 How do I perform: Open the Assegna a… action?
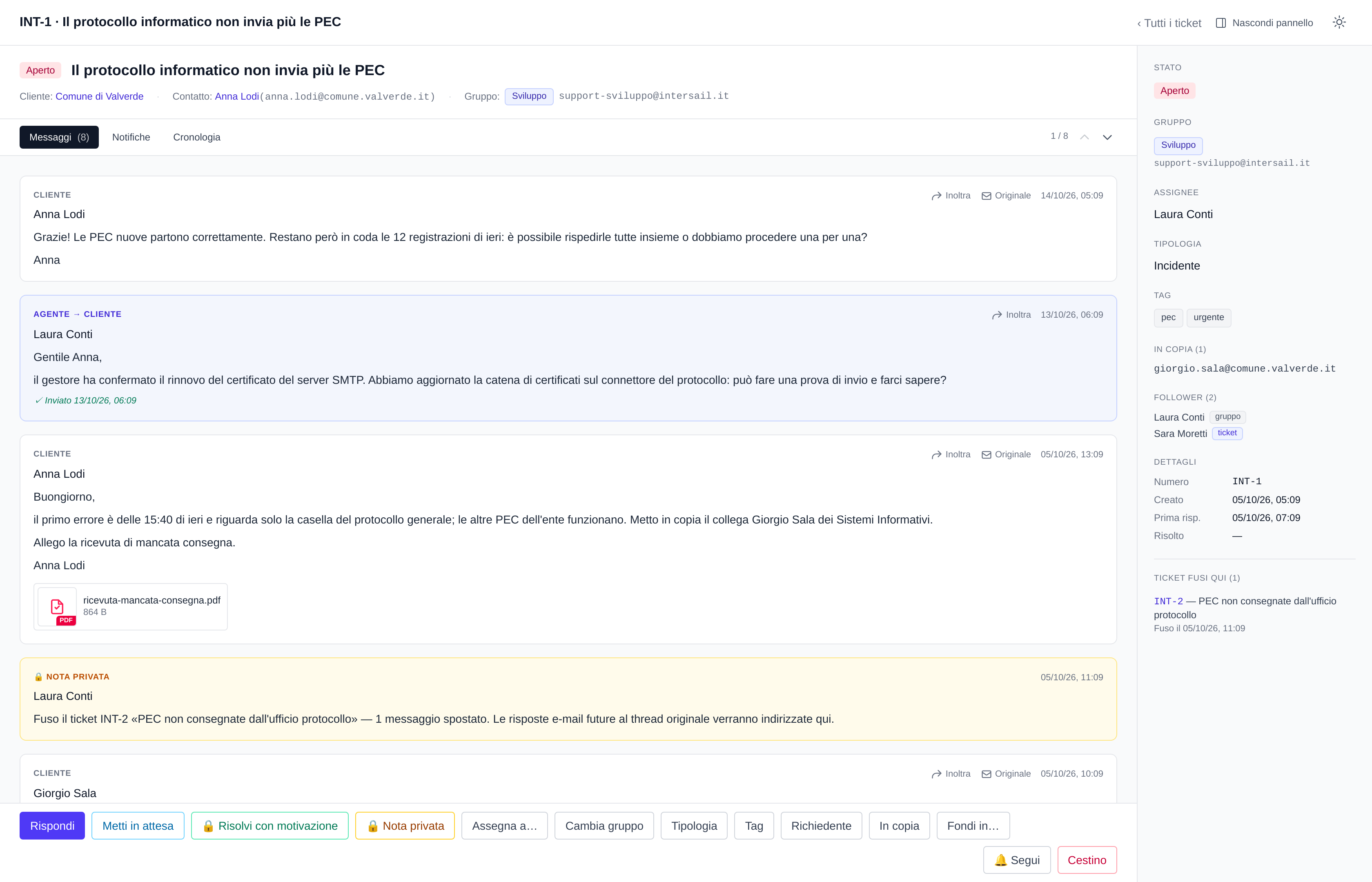pyautogui.click(x=504, y=825)
